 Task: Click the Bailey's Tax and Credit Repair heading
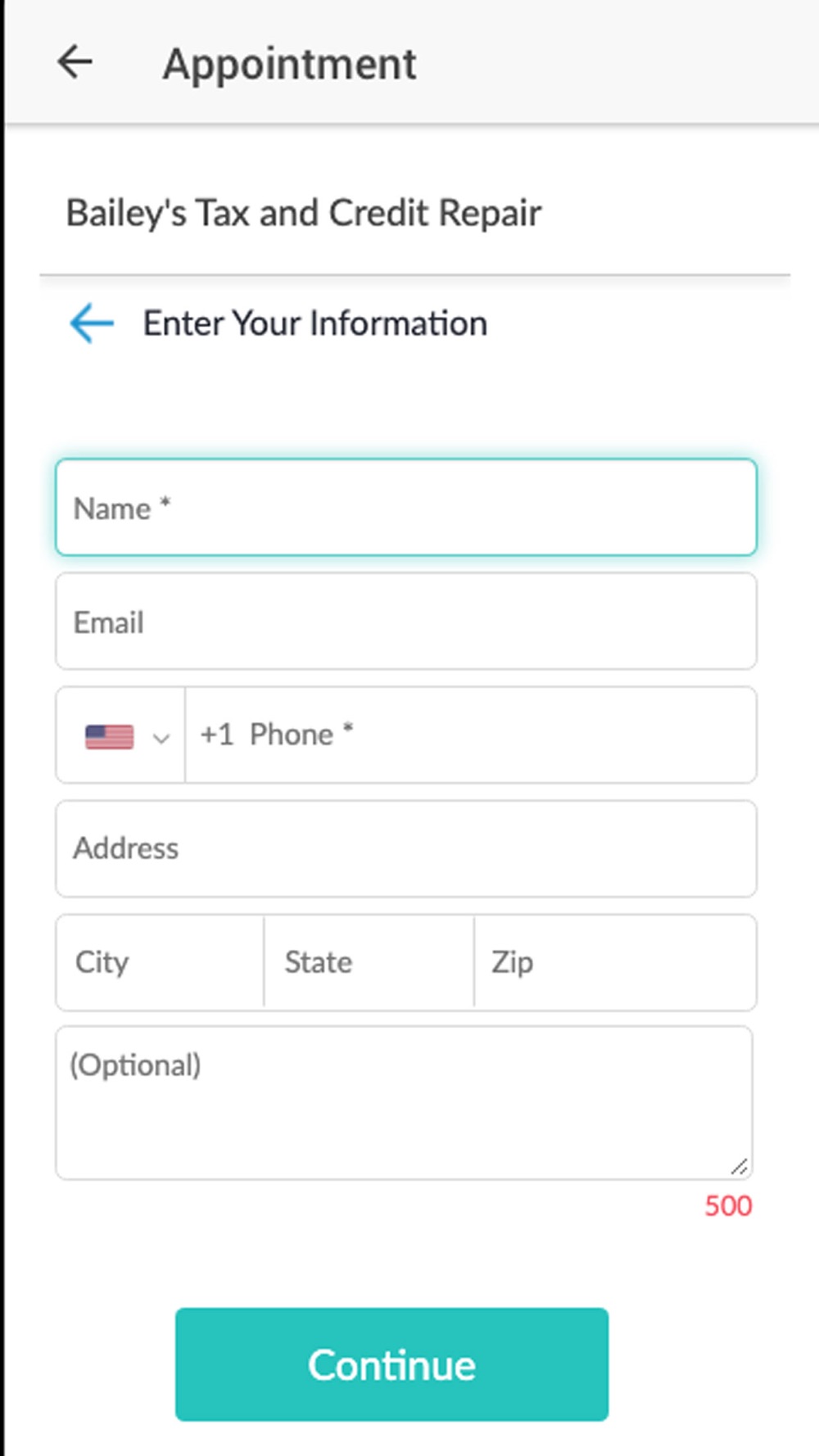pyautogui.click(x=303, y=213)
